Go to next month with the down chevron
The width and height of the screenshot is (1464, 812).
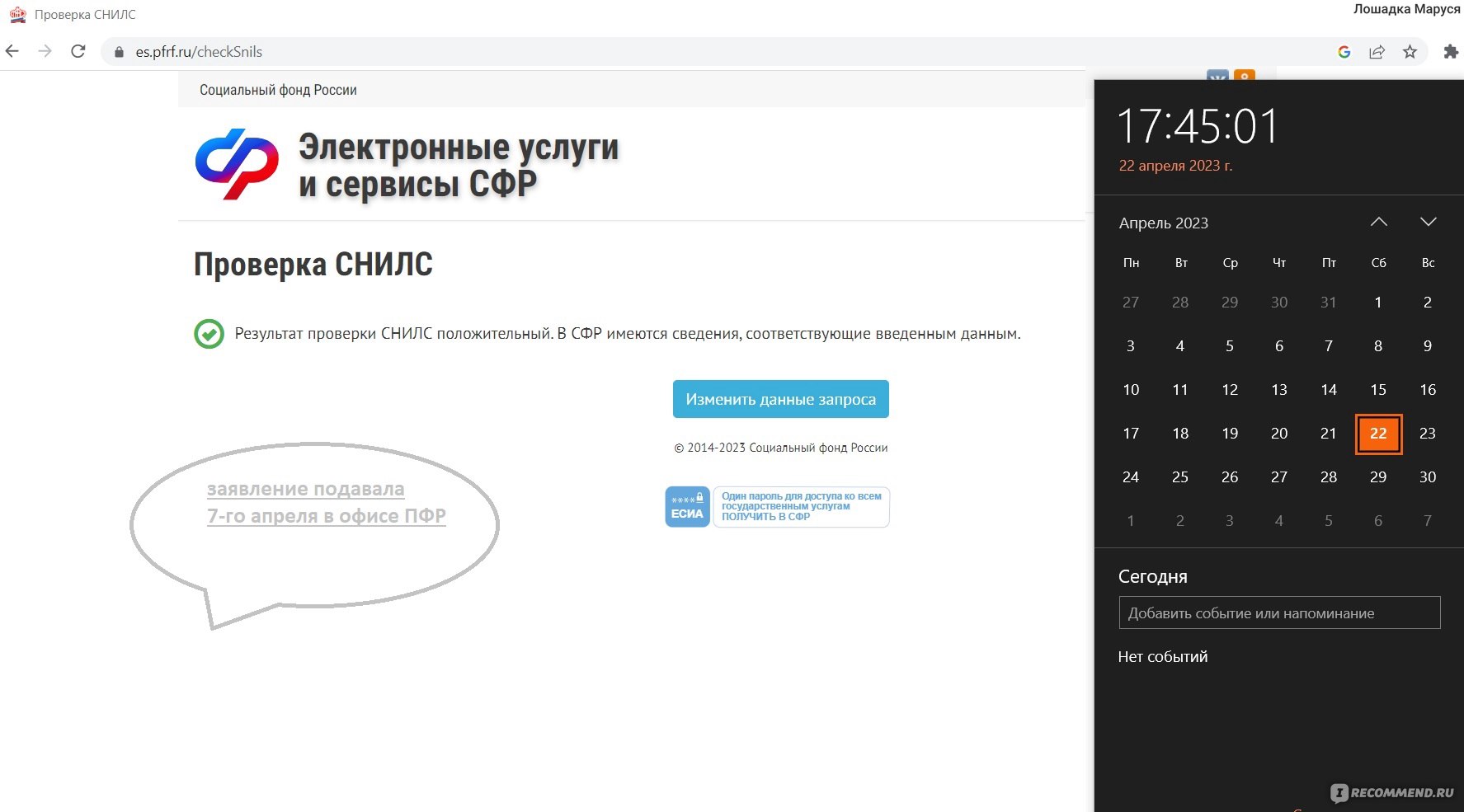point(1428,222)
